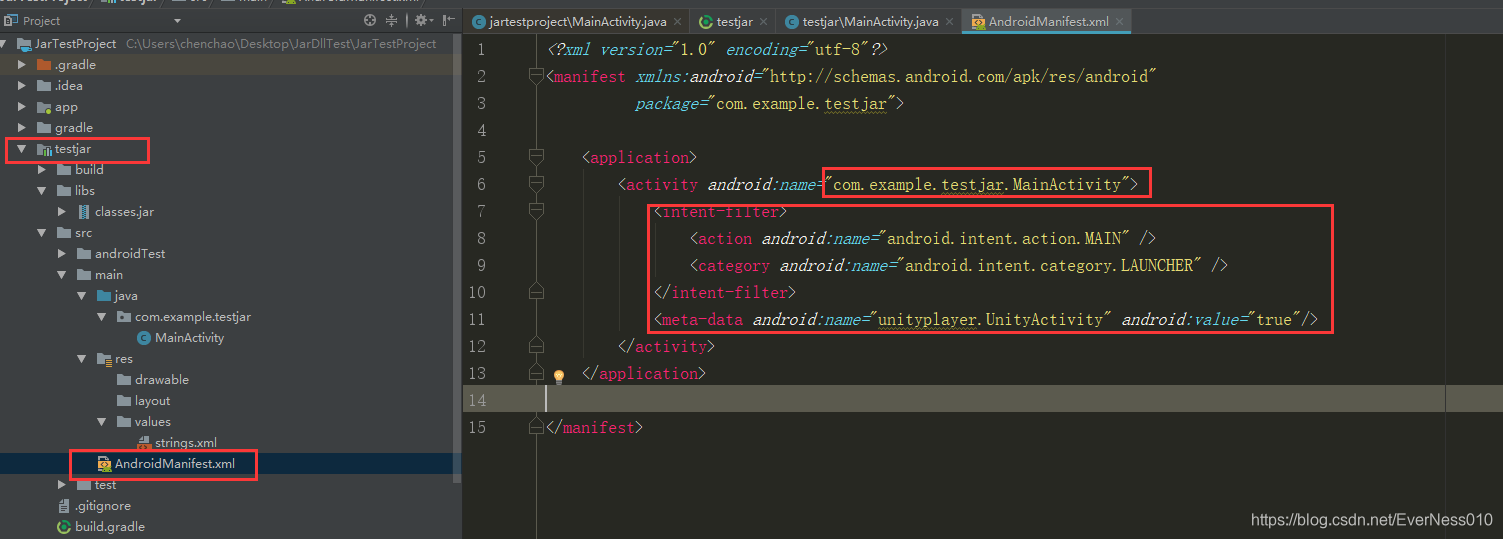
Task: Fold the activity tag at line 6
Action: tap(536, 184)
